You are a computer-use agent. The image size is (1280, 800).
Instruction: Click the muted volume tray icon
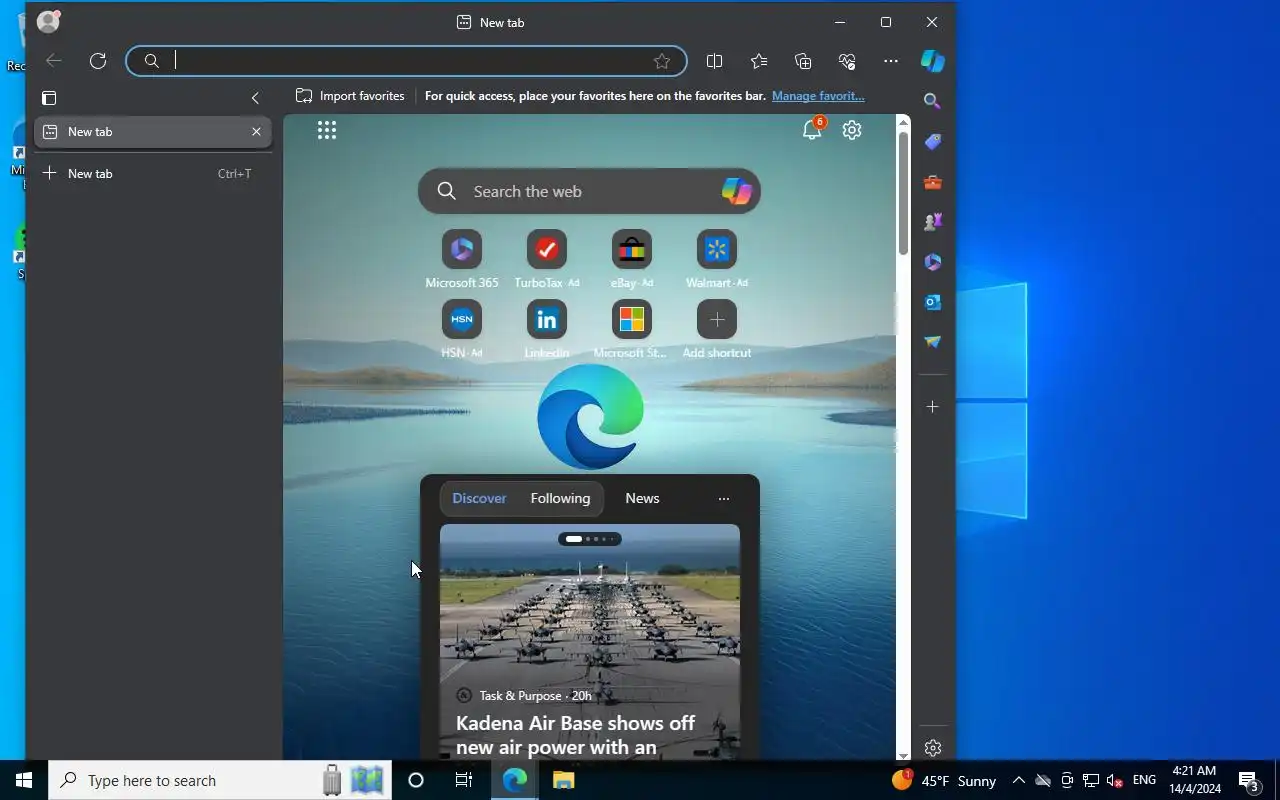coord(1115,780)
